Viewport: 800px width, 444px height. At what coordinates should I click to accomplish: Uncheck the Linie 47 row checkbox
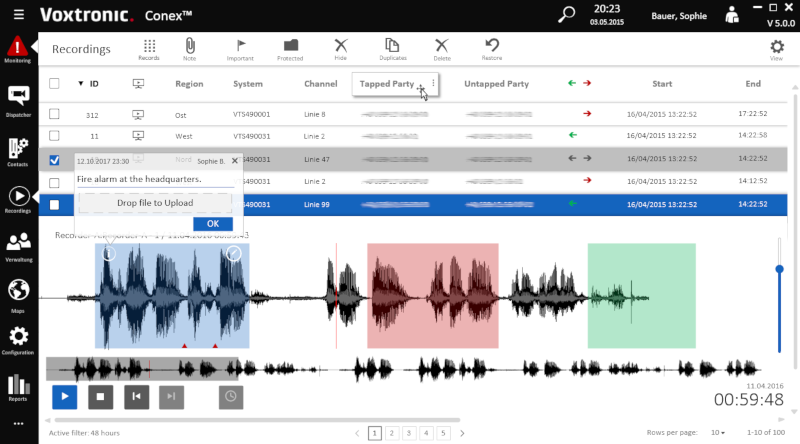click(x=54, y=160)
